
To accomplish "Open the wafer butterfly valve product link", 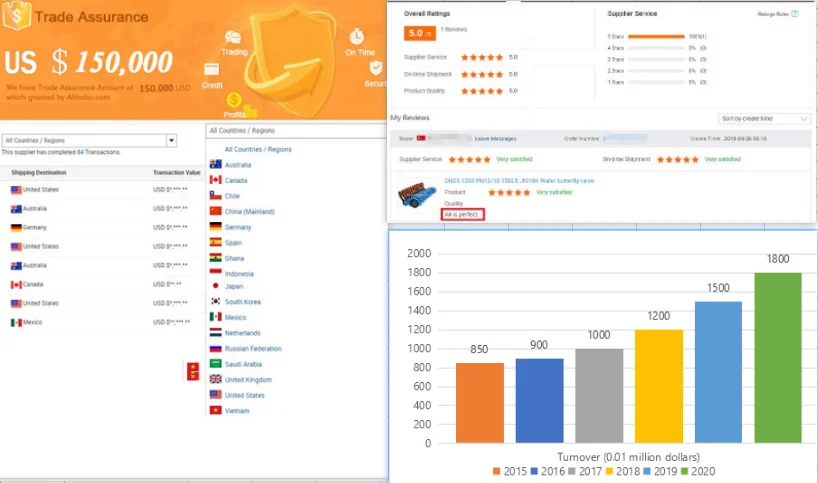I will click(x=519, y=180).
